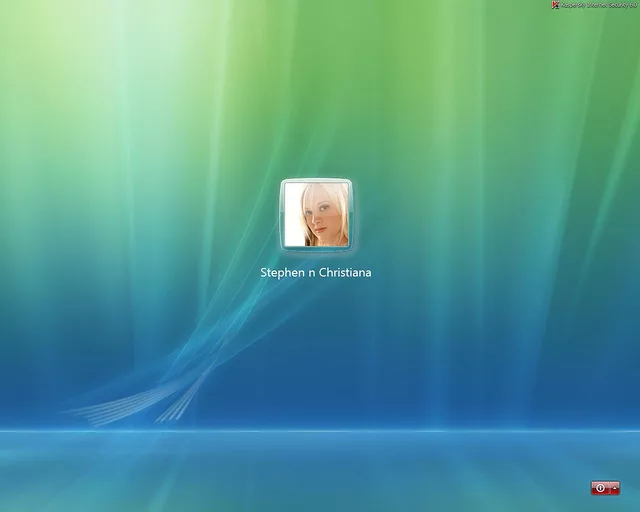Click the blonde woman user avatar

pyautogui.click(x=316, y=215)
